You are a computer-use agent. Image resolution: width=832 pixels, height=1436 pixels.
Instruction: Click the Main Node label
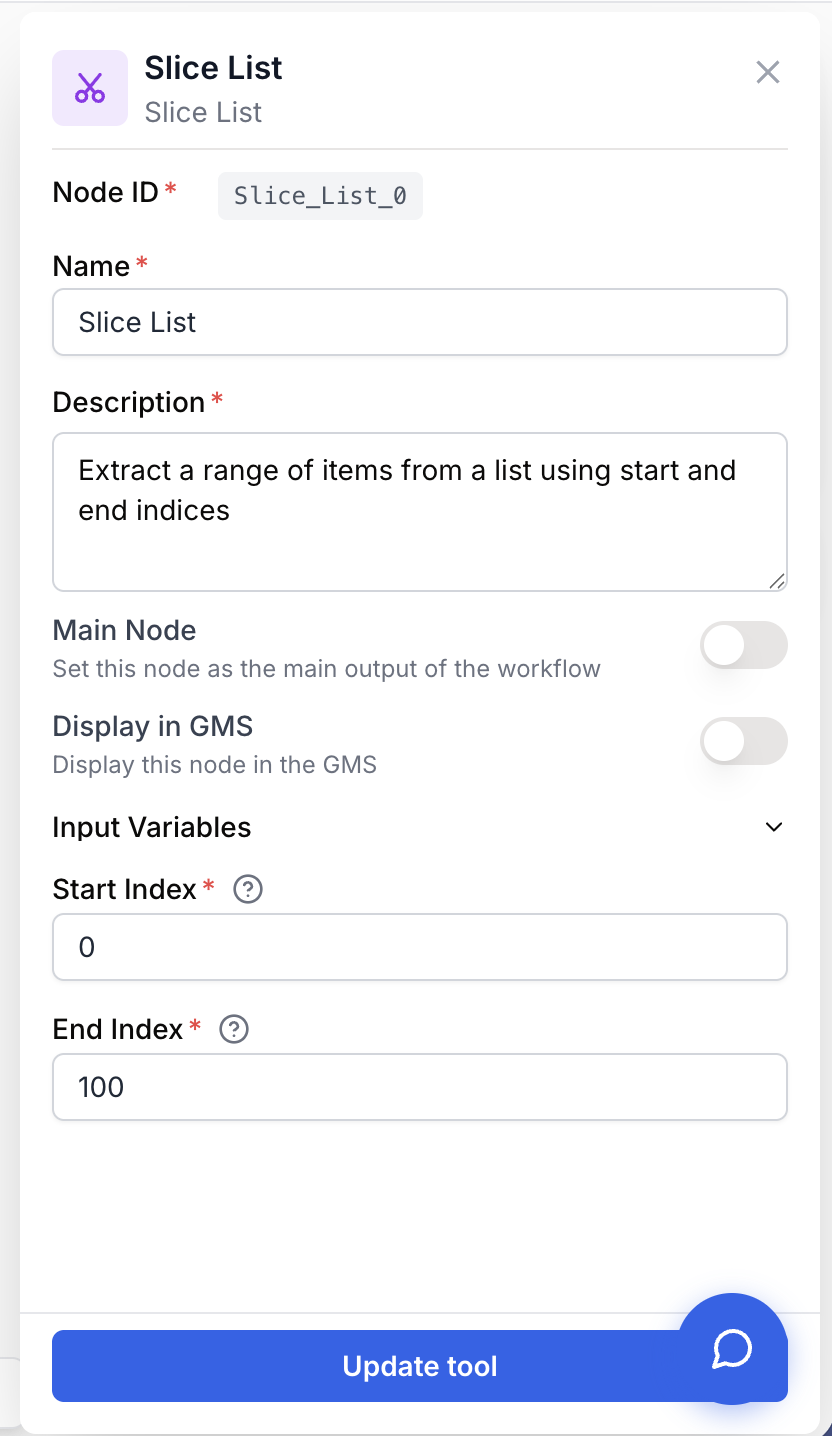(124, 630)
